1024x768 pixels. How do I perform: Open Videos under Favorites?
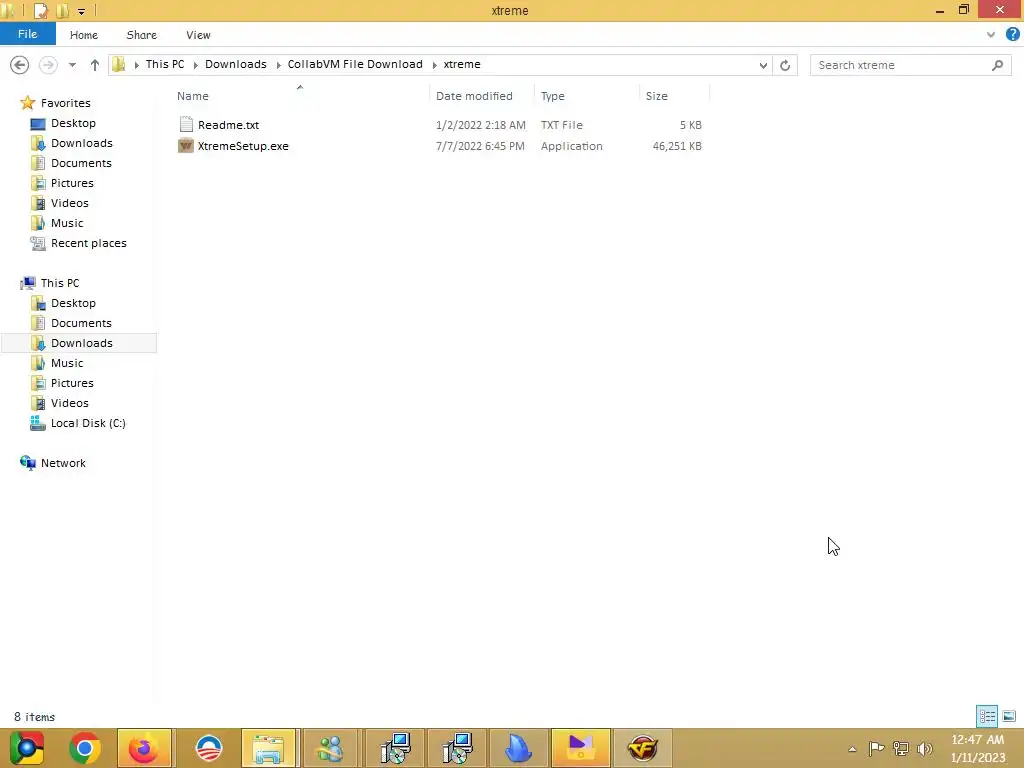69,203
